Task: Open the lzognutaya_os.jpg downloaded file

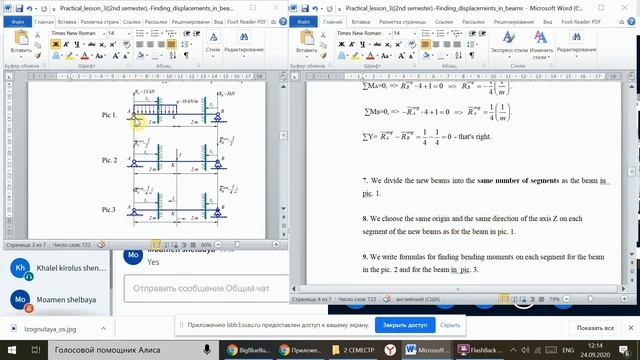Action: pos(50,329)
